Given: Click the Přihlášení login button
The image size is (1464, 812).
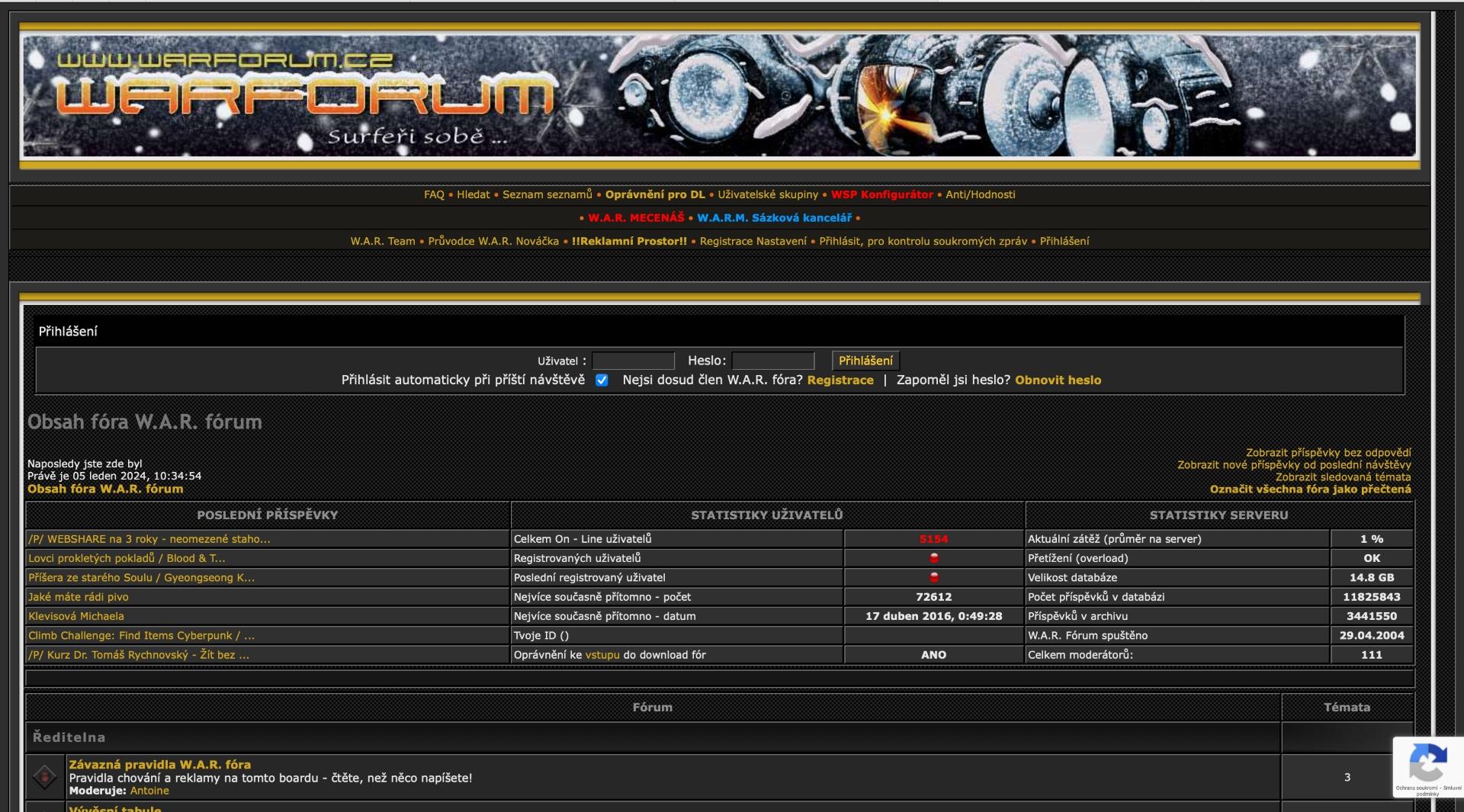Looking at the screenshot, I should [865, 361].
